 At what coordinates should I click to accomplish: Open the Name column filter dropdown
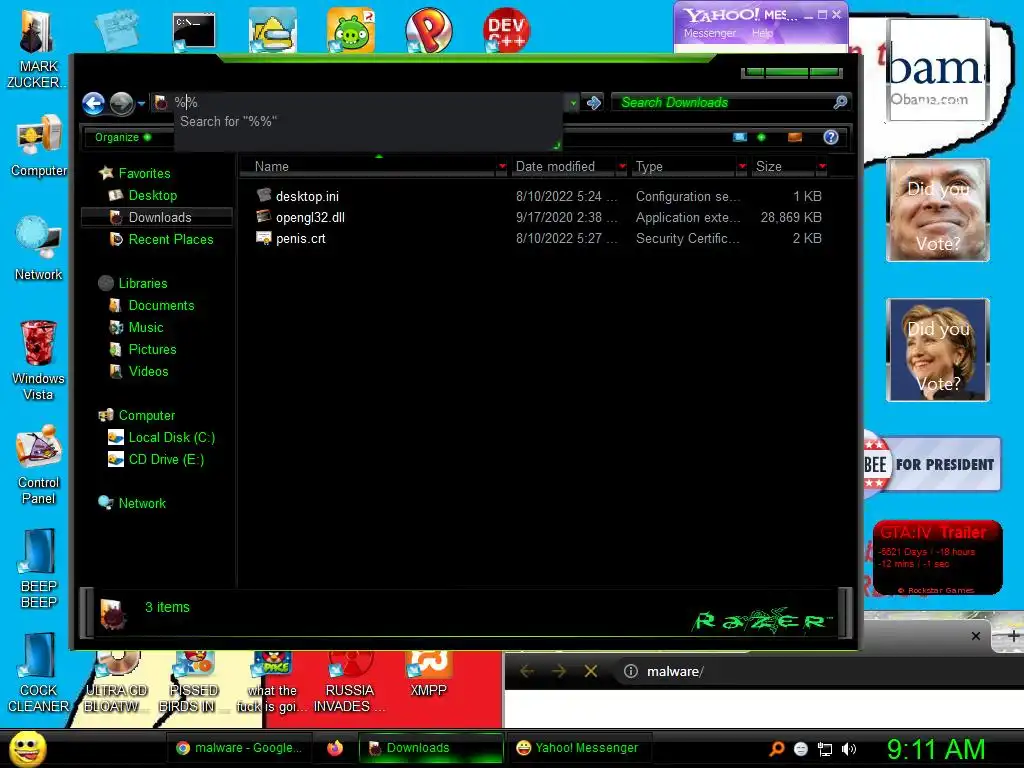coord(502,167)
